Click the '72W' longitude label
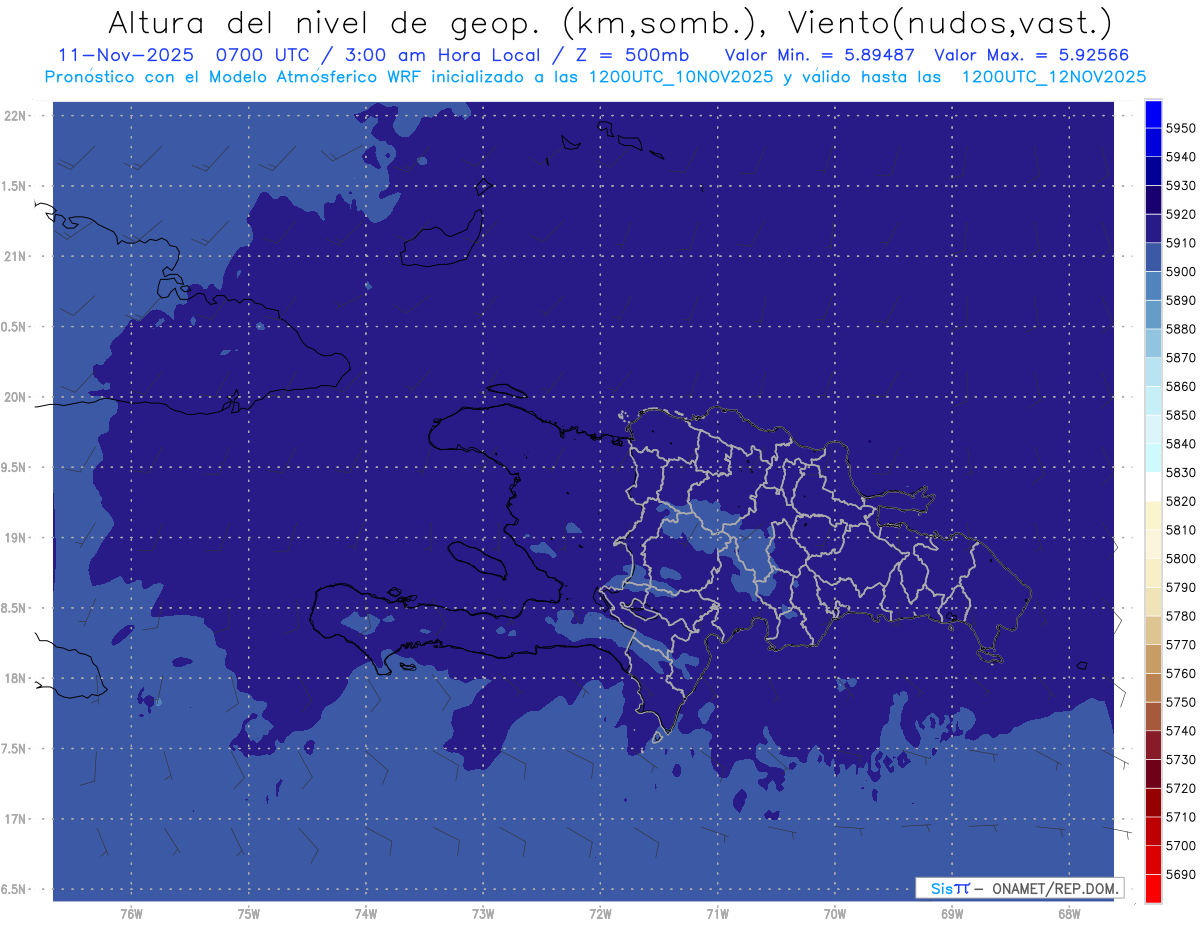 pyautogui.click(x=600, y=913)
